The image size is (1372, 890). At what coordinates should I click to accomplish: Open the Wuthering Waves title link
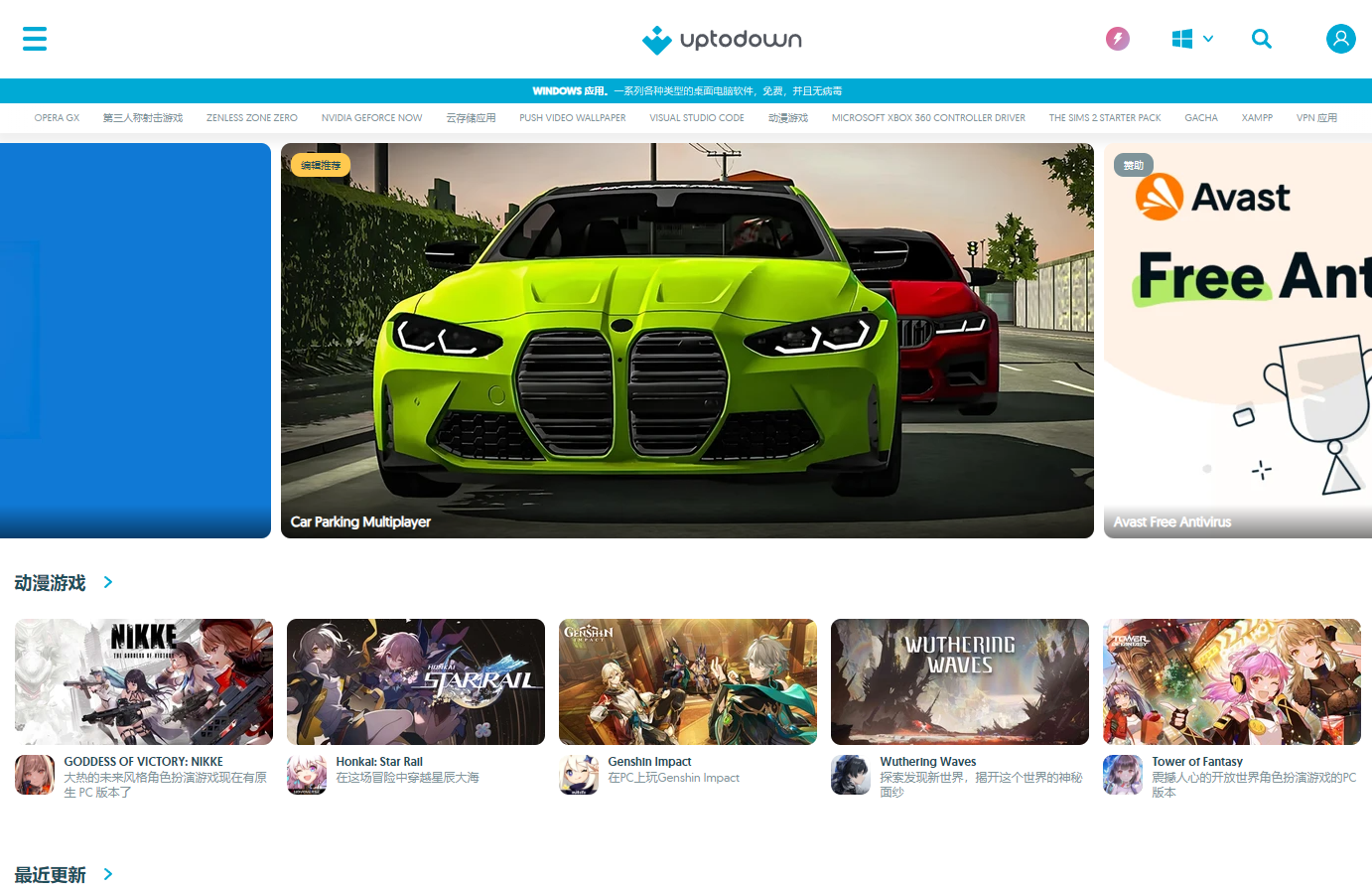point(928,762)
